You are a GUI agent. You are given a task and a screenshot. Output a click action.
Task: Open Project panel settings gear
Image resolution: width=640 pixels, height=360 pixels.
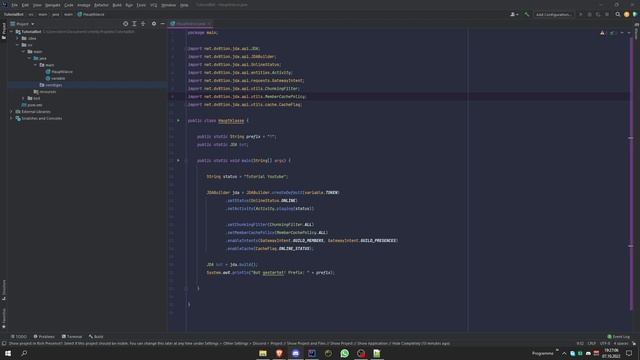[154, 24]
